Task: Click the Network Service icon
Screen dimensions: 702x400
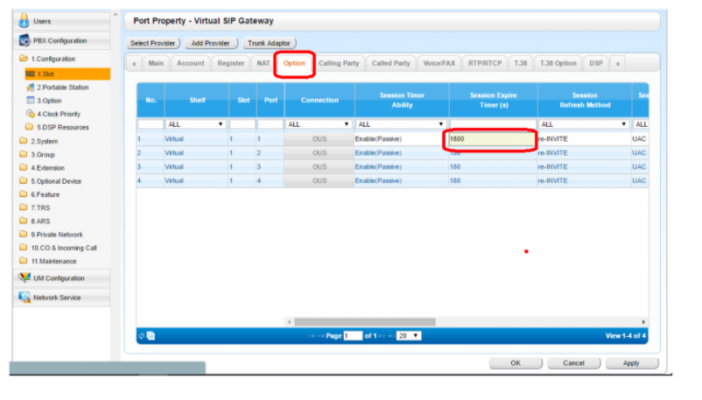Action: [x=24, y=297]
